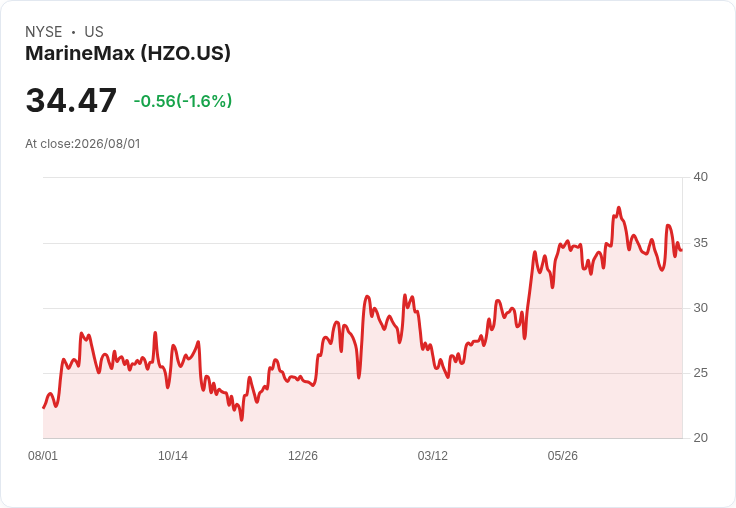
Task: Click the MarineMax (HZO.US) stock title
Action: tap(128, 53)
